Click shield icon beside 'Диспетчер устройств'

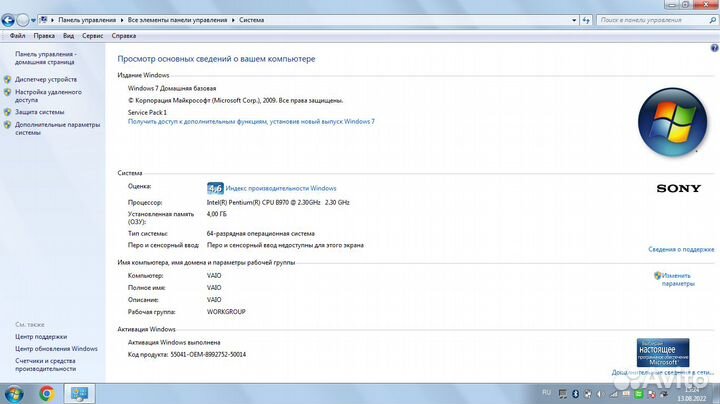tap(7, 79)
